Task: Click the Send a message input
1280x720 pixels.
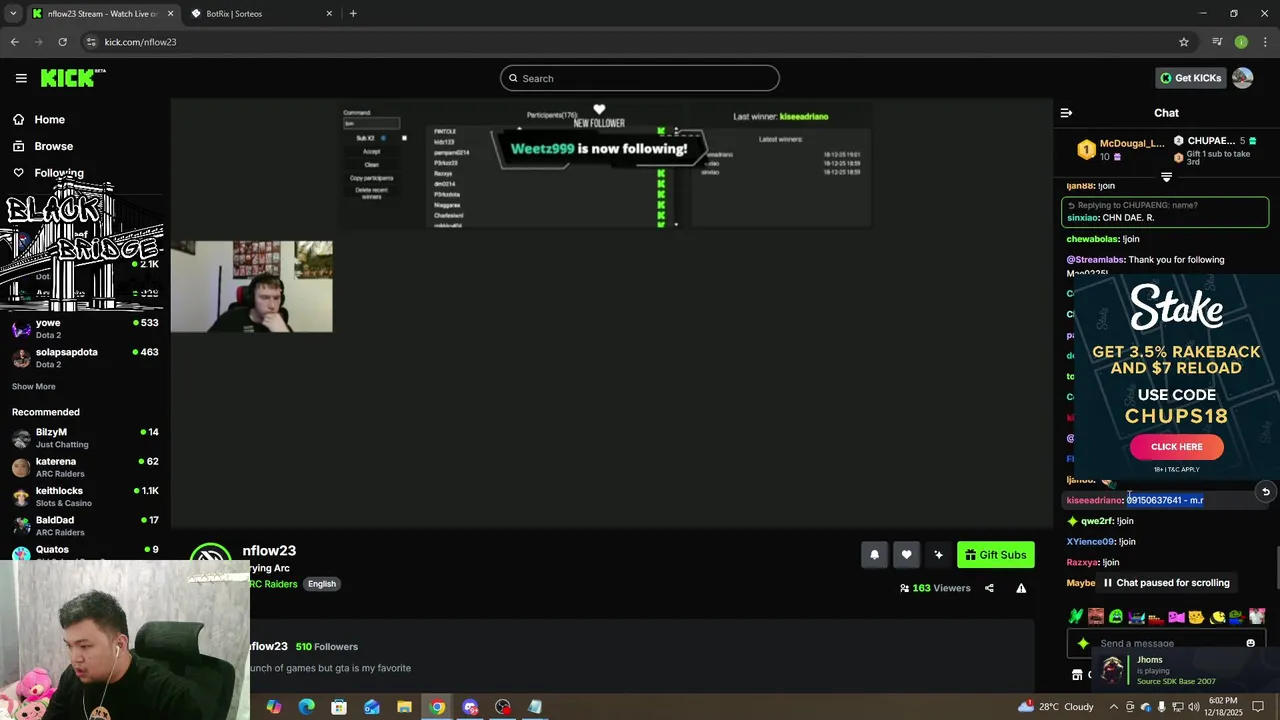Action: 1165,644
